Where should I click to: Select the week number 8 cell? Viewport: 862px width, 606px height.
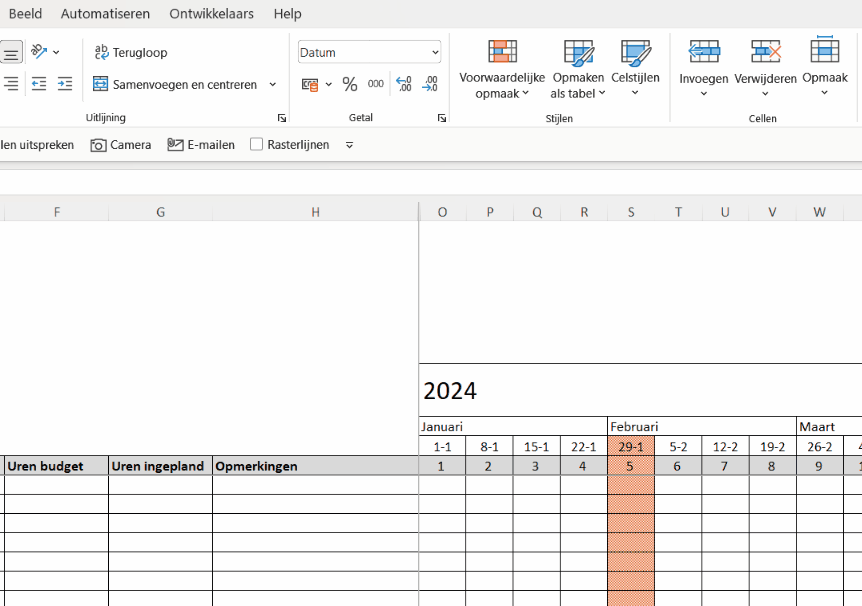(772, 466)
